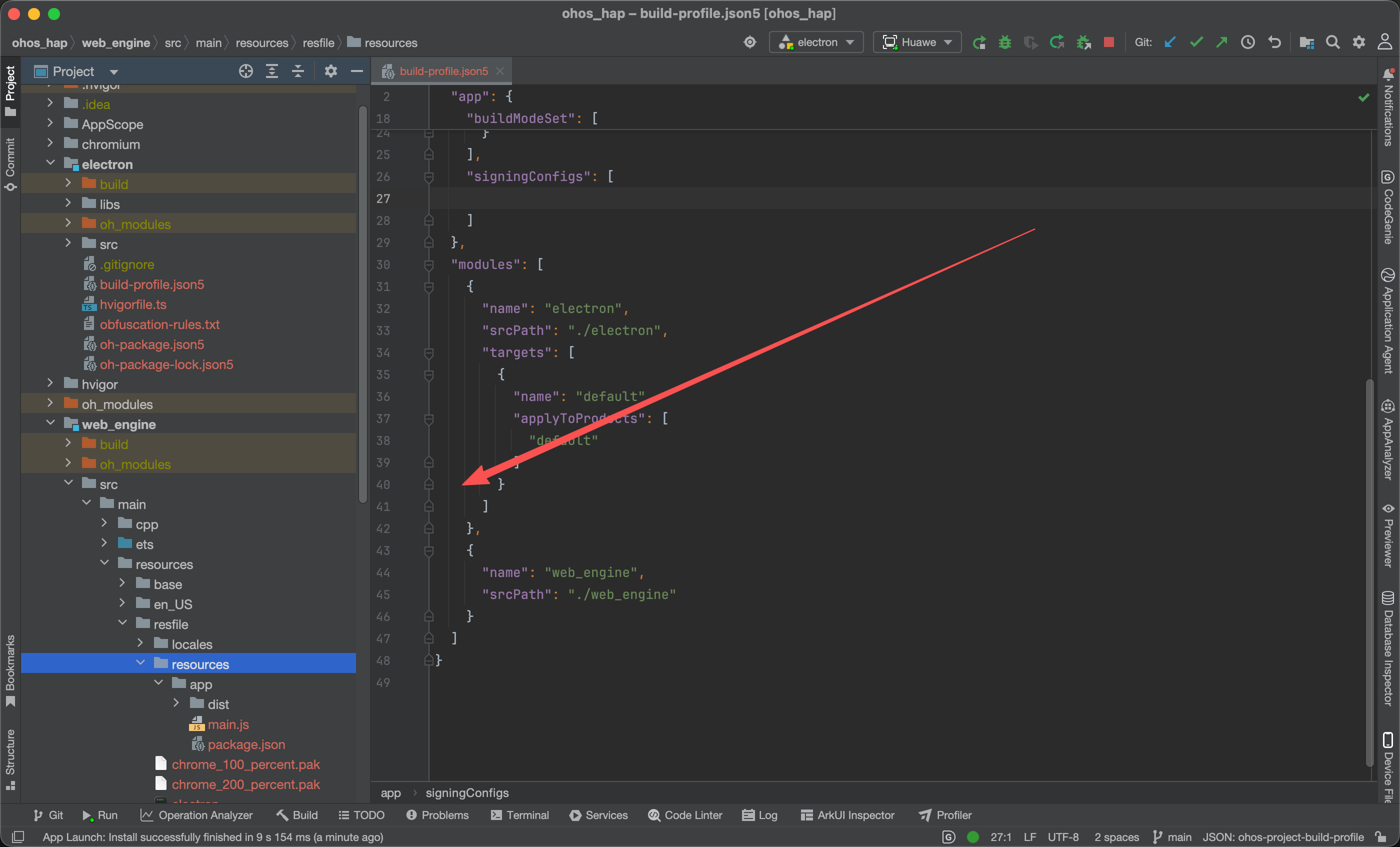Open the electron run configuration dropdown

pos(816,42)
